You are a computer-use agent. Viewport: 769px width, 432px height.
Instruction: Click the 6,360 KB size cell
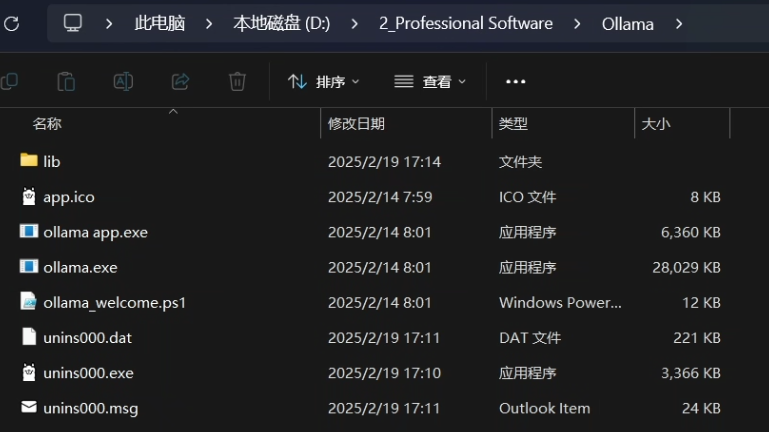coord(691,232)
